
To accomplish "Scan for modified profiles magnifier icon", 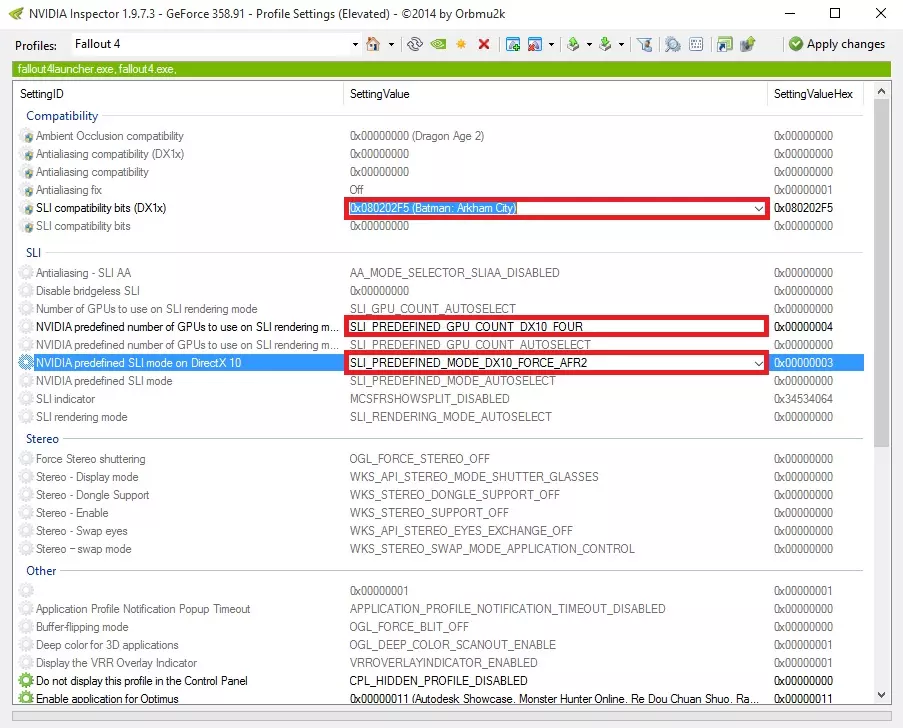I will (x=672, y=44).
